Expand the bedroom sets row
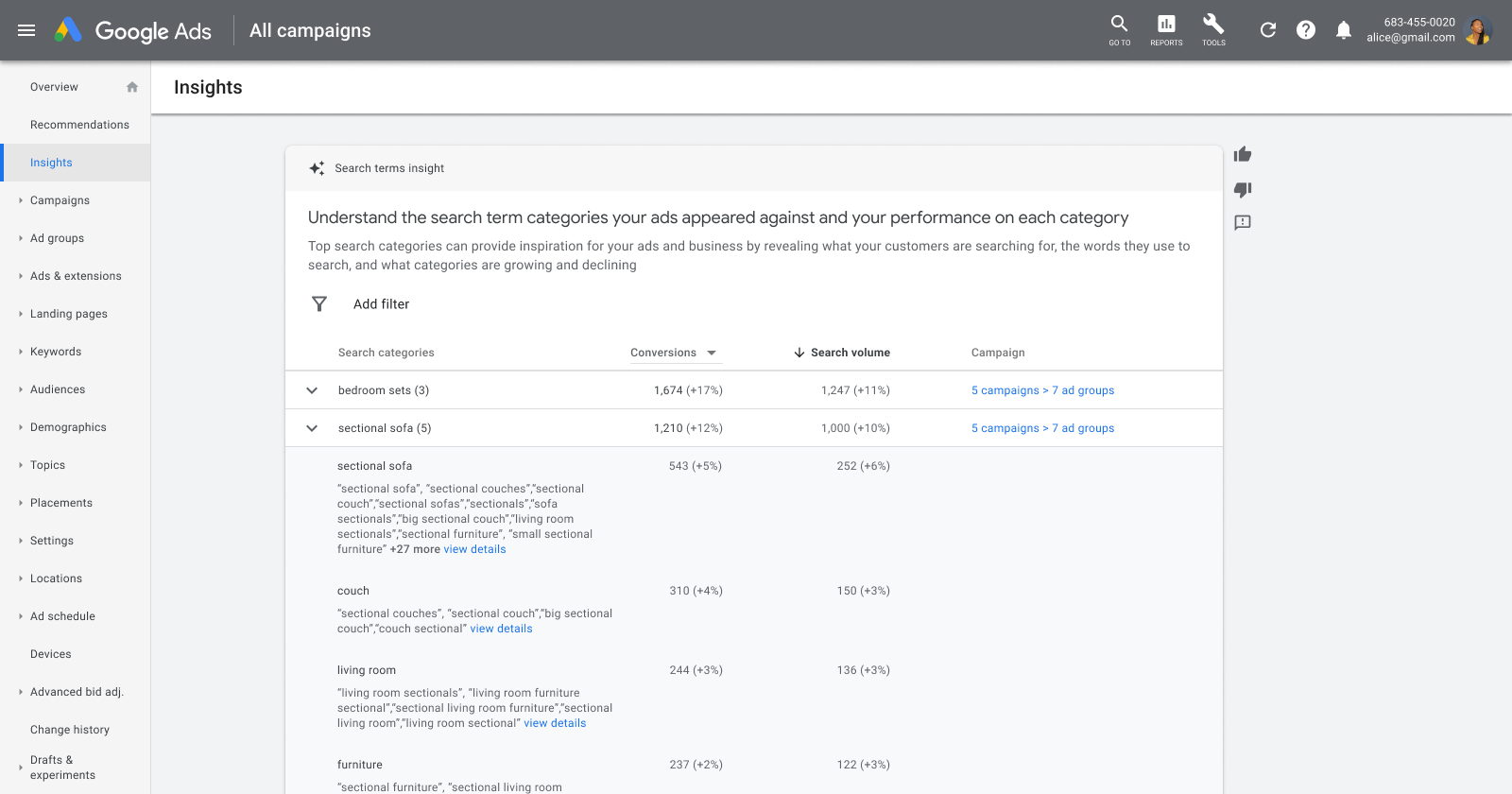The image size is (1512, 794). coord(312,390)
